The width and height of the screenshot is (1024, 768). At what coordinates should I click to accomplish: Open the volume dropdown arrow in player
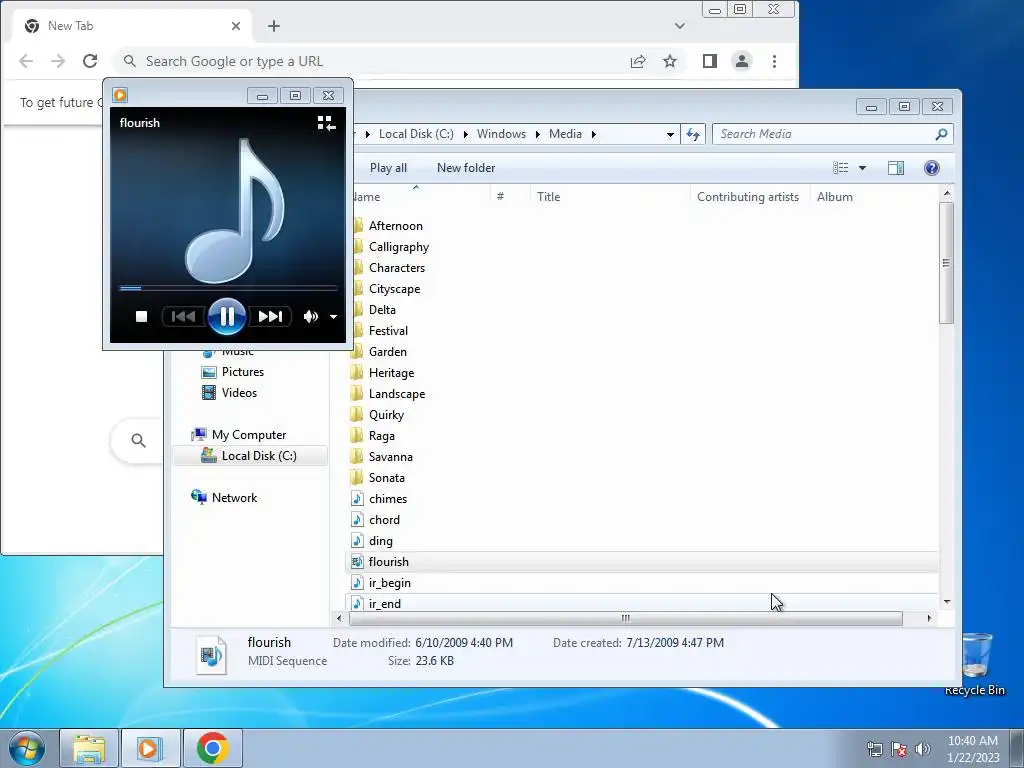[x=333, y=317]
